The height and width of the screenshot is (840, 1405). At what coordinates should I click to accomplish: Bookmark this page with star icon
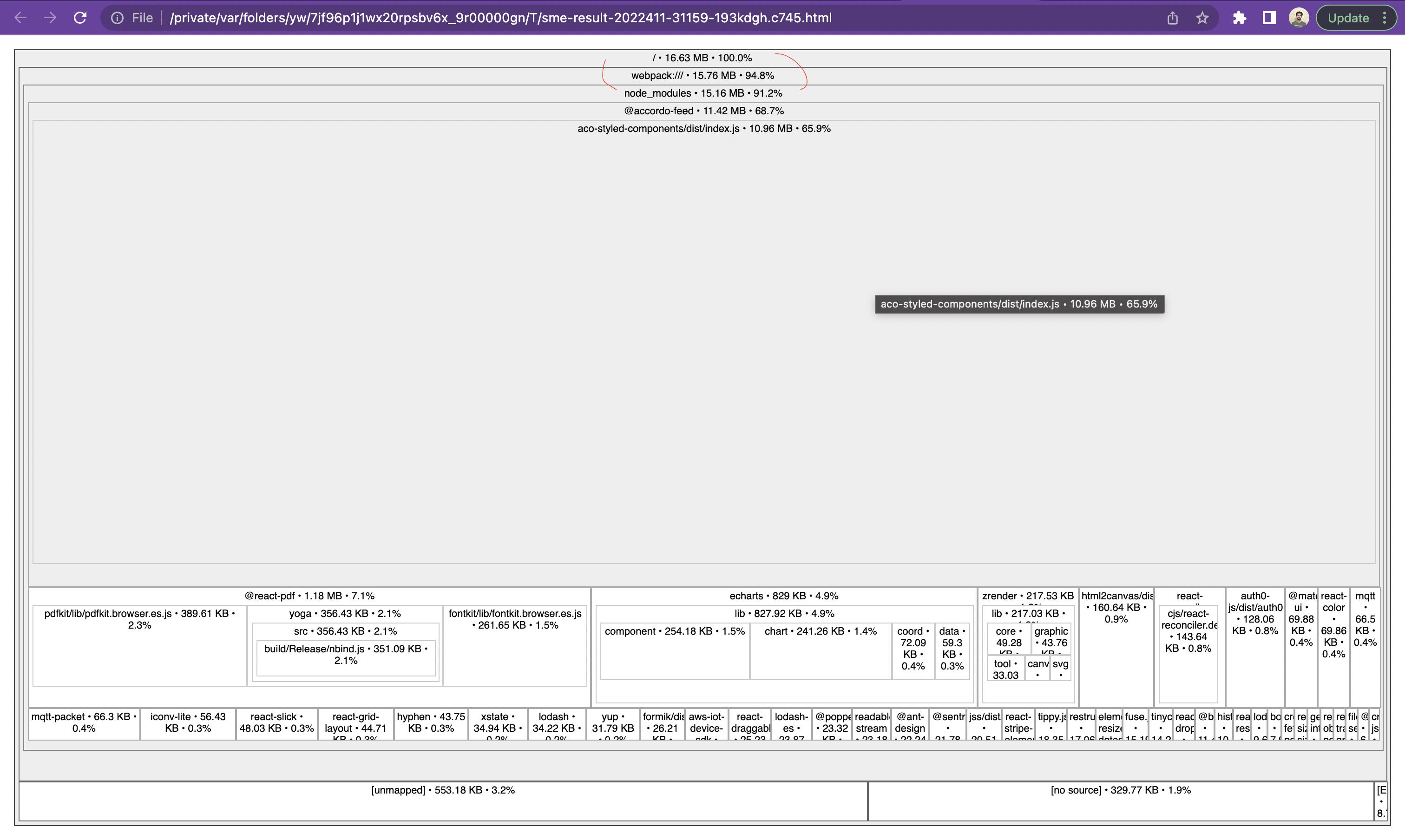pyautogui.click(x=1202, y=18)
